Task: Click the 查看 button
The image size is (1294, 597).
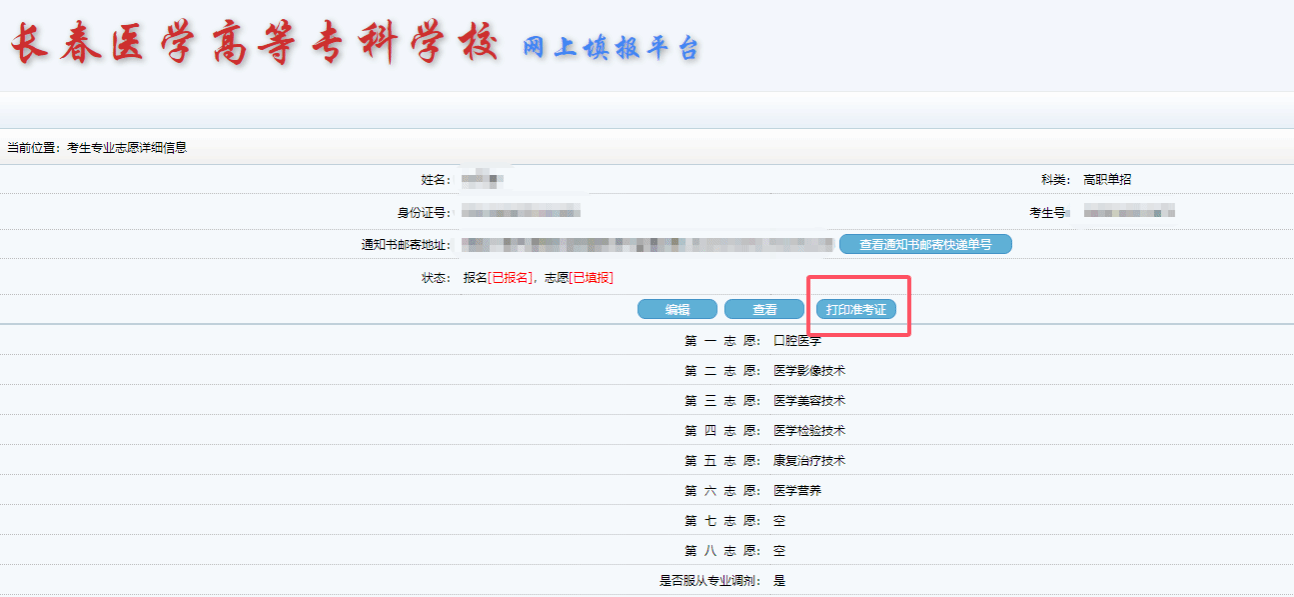Action: (764, 310)
